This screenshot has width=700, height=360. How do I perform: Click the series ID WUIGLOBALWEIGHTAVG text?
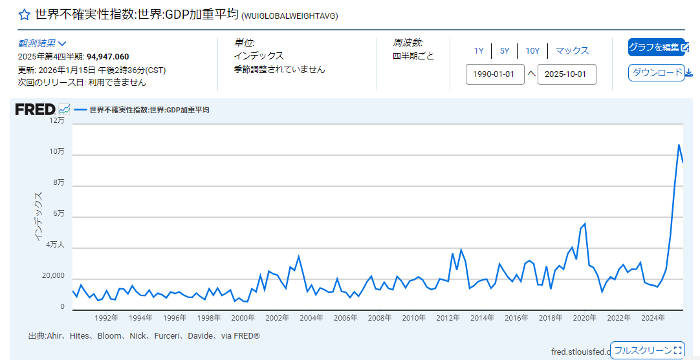click(x=290, y=16)
